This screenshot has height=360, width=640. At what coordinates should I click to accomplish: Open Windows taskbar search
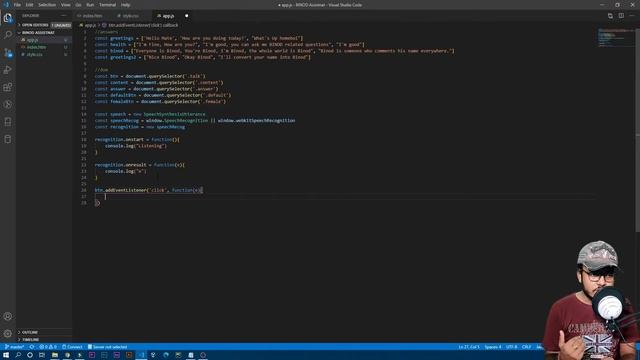[x=18, y=355]
